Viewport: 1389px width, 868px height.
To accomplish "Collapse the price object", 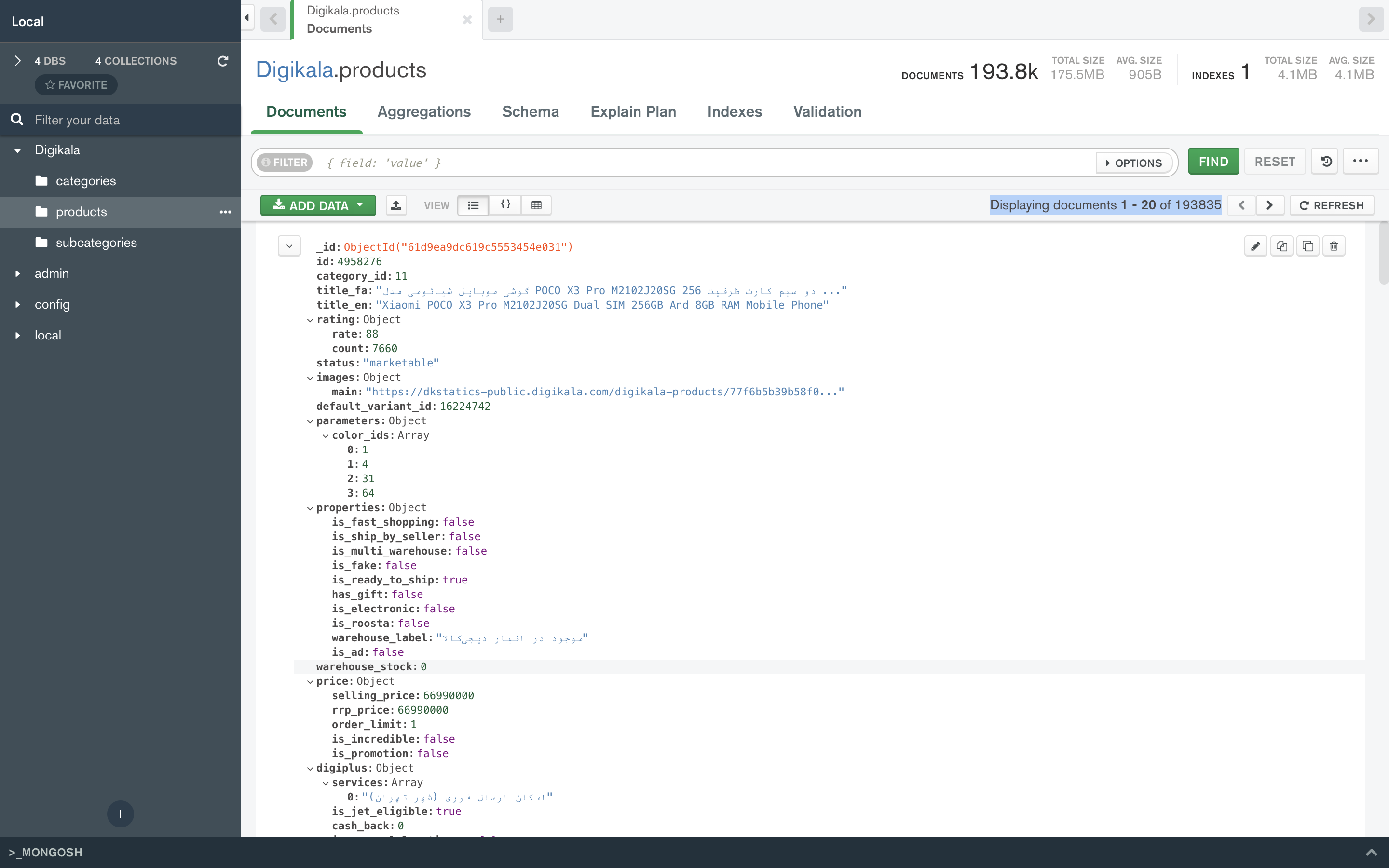I will click(310, 682).
